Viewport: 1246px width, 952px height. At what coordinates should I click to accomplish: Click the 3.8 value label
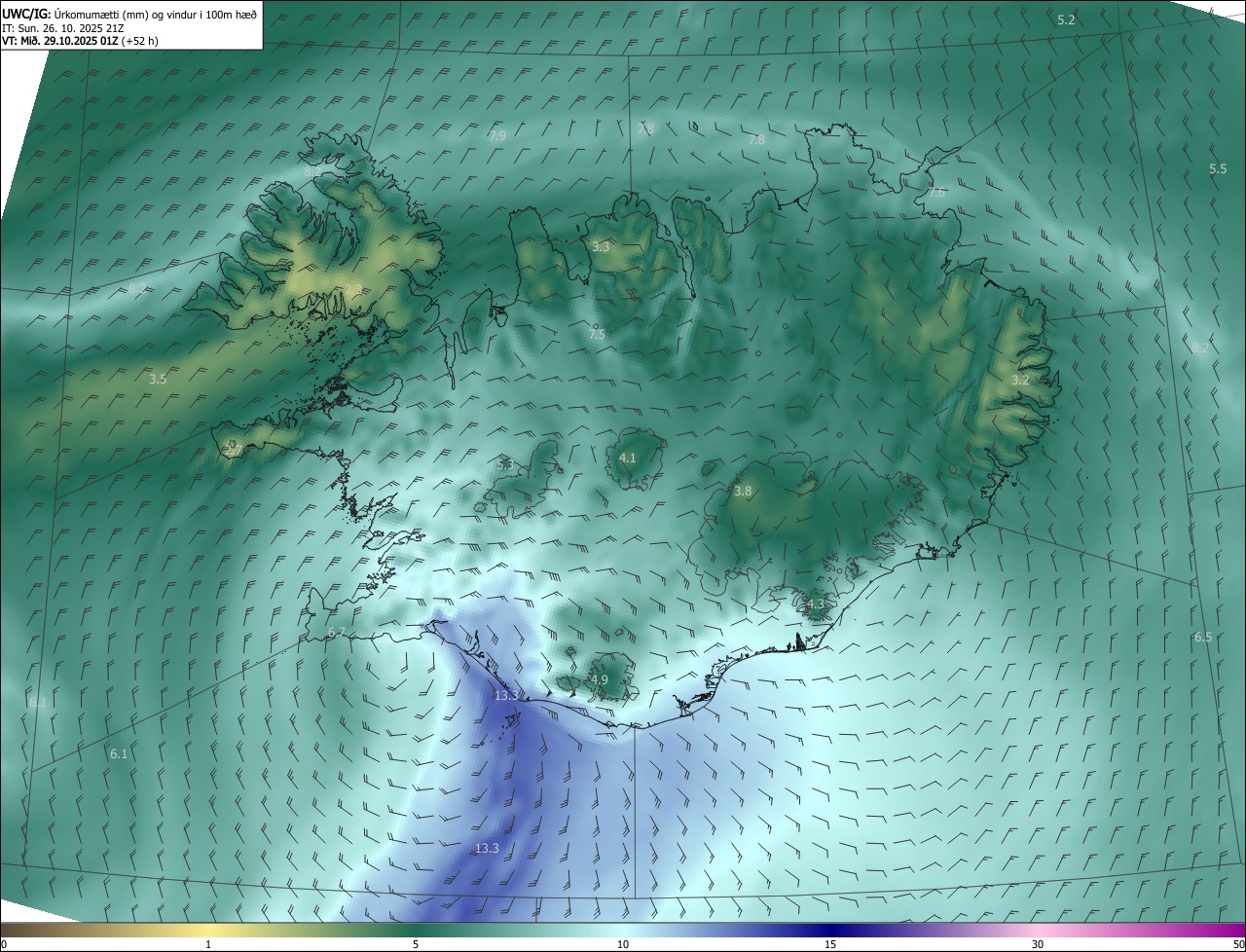click(x=743, y=492)
